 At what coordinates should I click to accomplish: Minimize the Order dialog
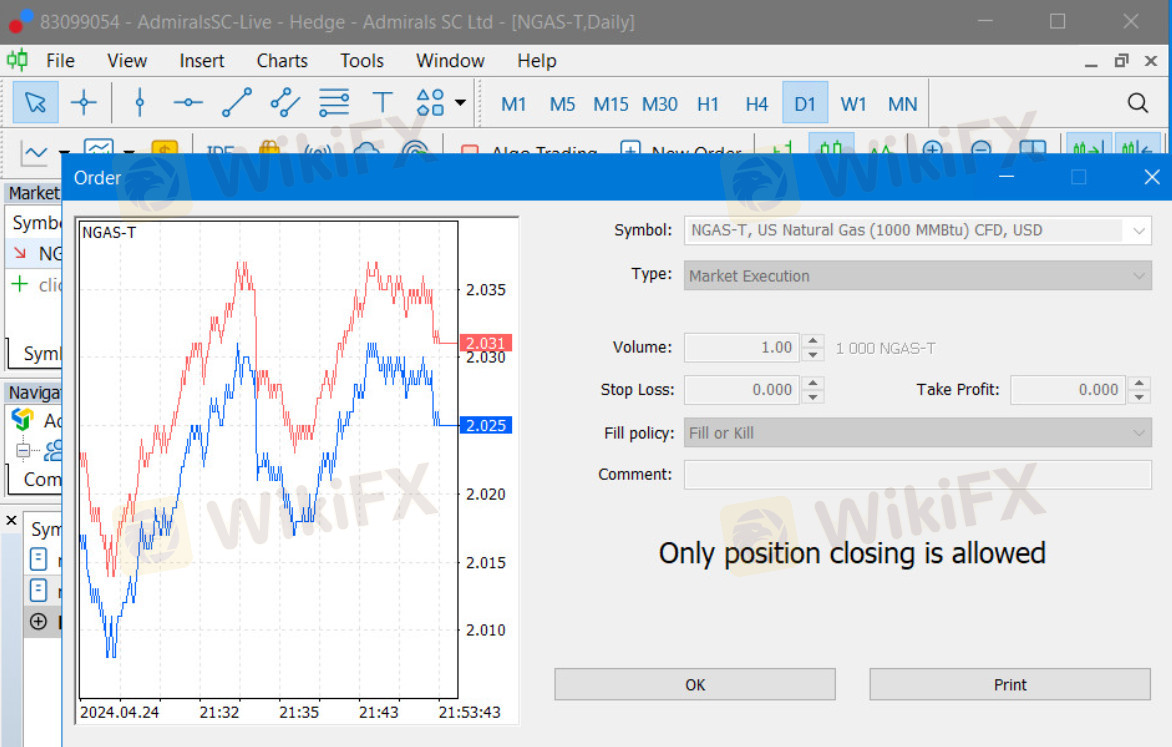point(1006,177)
